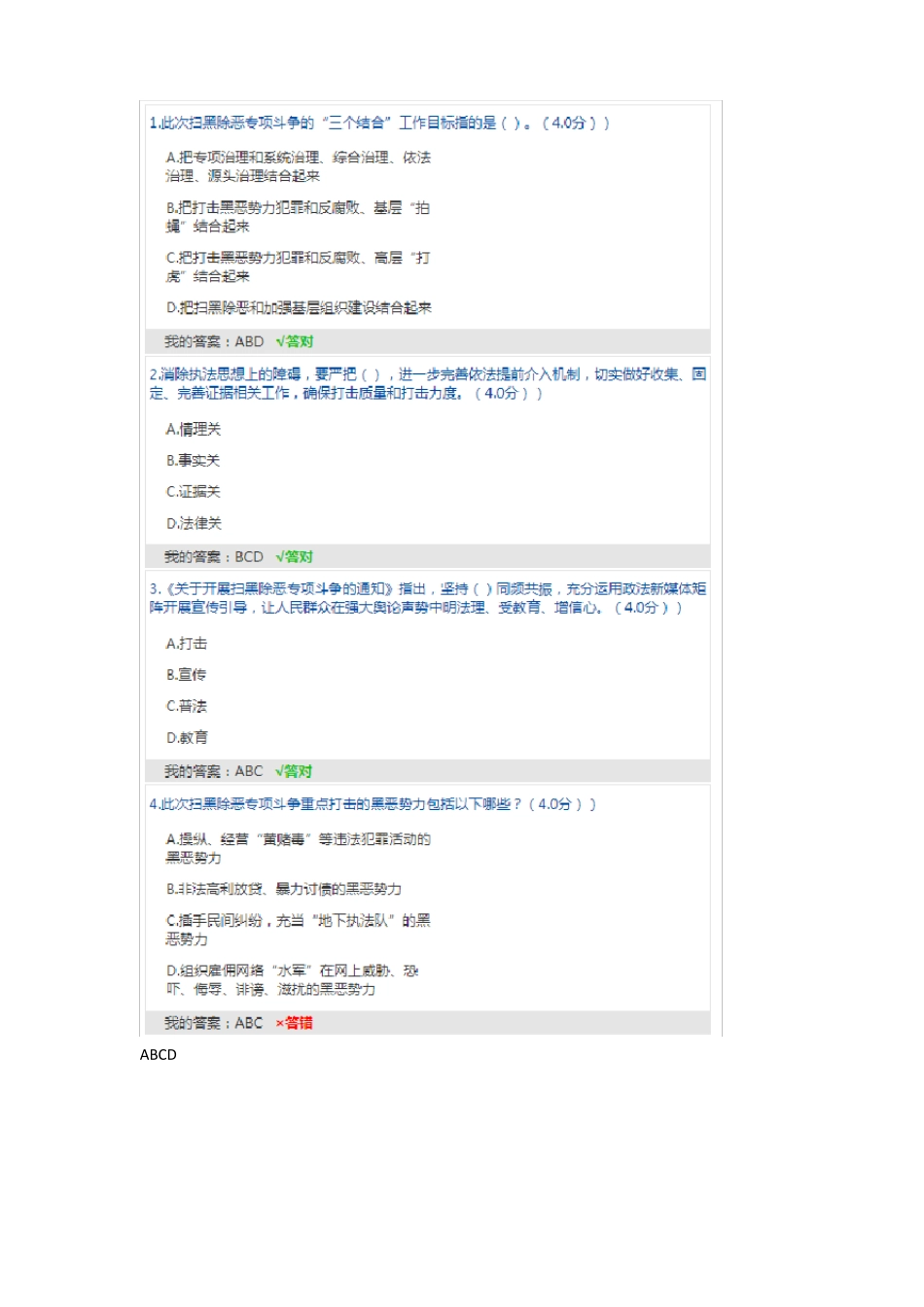Viewport: 924px width, 1307px height.
Task: Select question 4 text 重点打击的黑恶势力
Action: [373, 804]
